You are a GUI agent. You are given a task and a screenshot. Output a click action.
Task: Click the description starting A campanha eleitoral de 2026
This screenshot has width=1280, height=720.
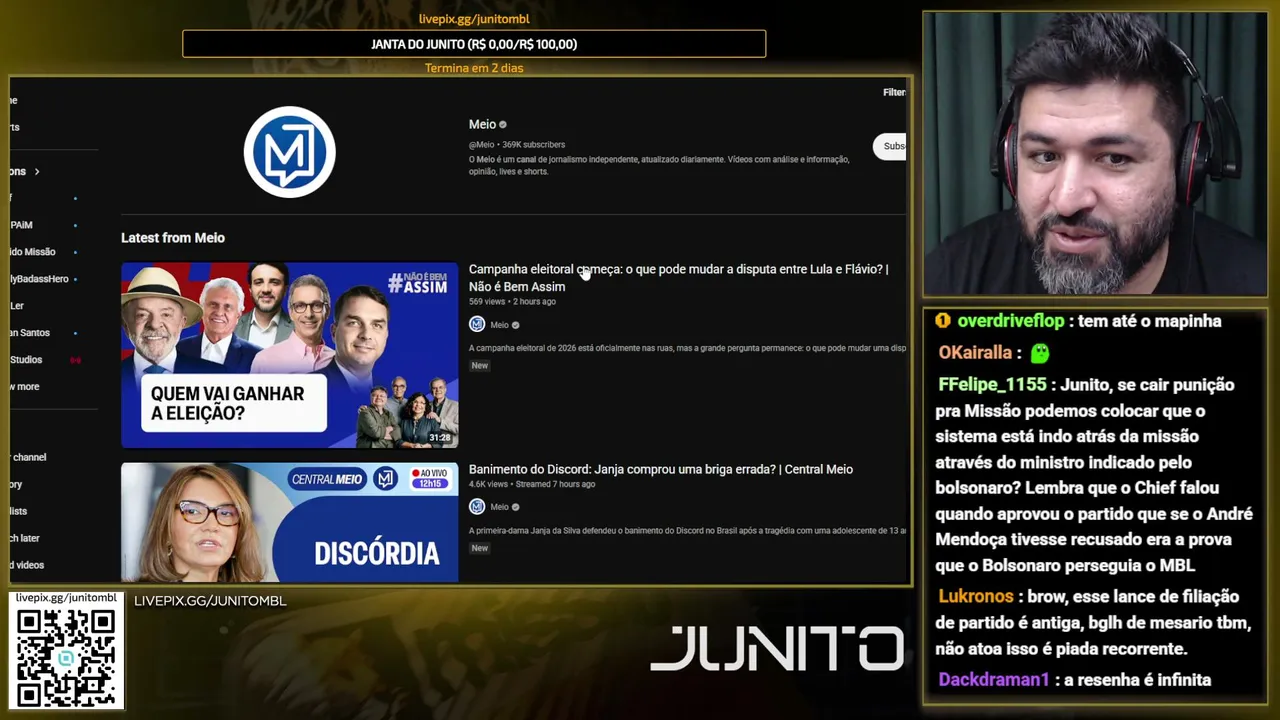click(x=687, y=348)
